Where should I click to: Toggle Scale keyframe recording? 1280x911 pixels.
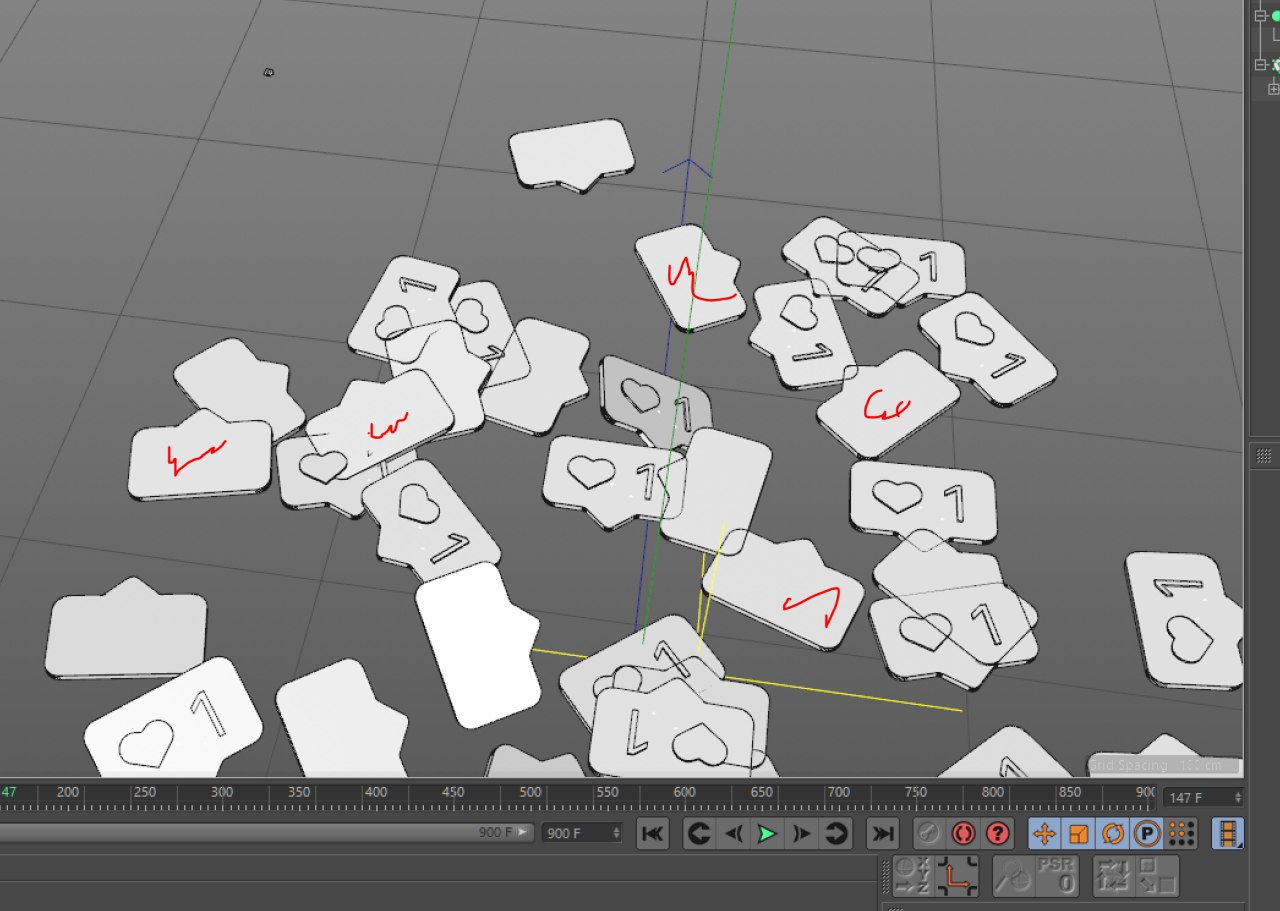(1078, 833)
